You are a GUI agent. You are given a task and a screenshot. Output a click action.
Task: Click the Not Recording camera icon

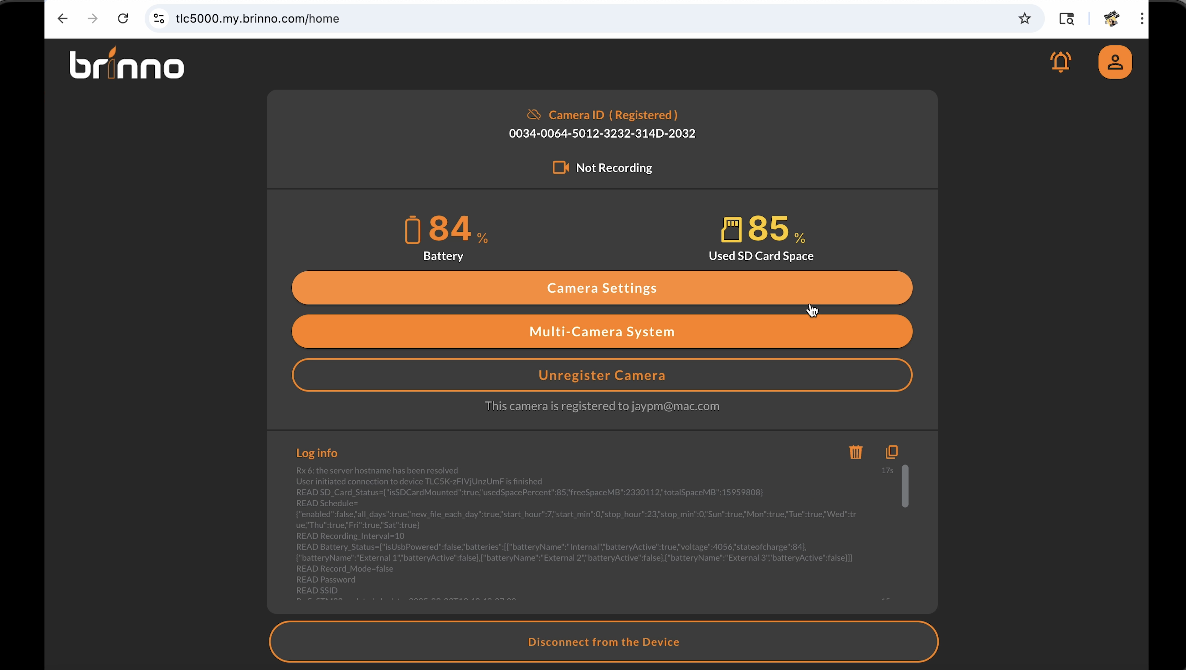(x=561, y=168)
